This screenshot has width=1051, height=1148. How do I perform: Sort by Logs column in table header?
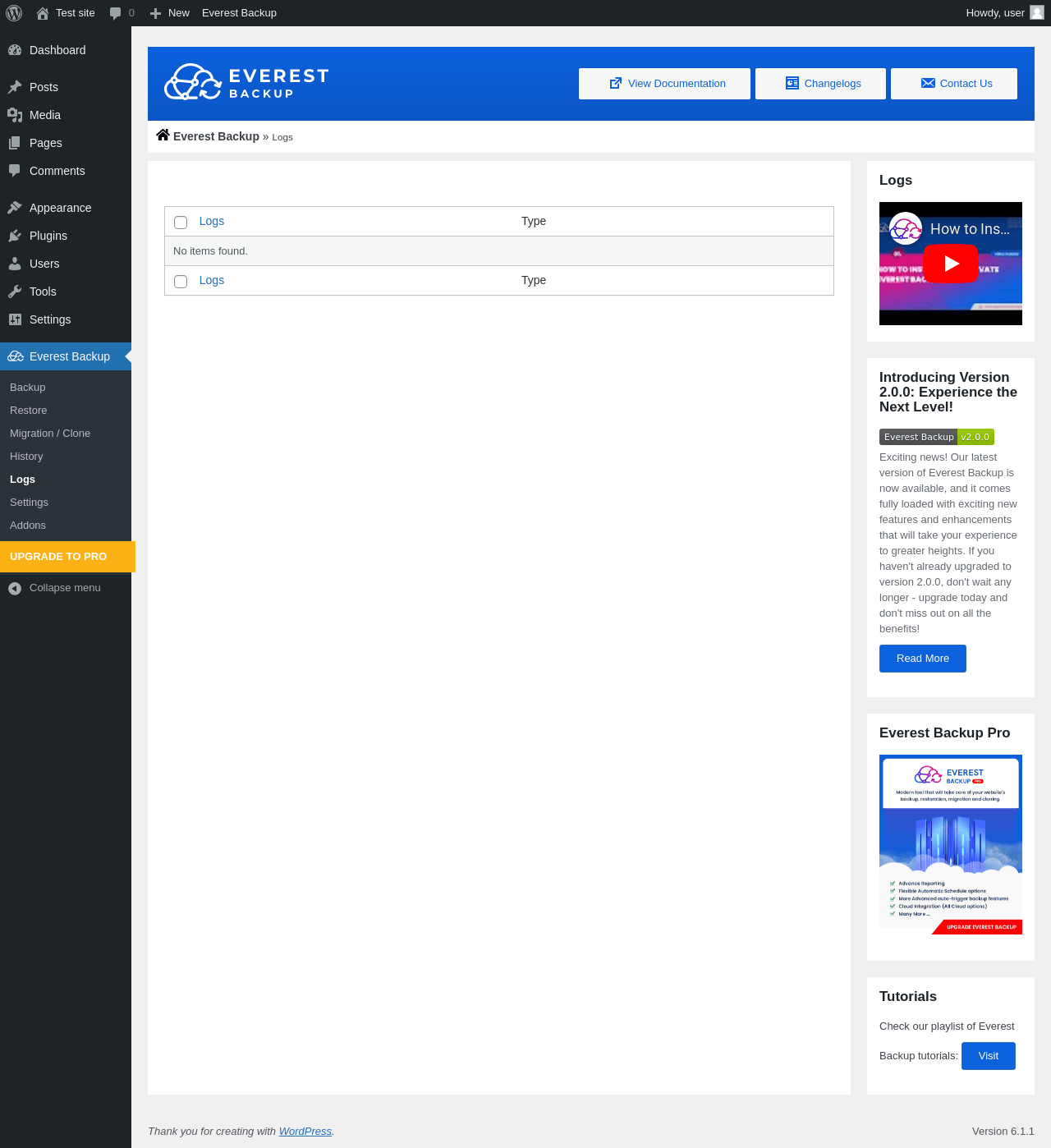[212, 221]
